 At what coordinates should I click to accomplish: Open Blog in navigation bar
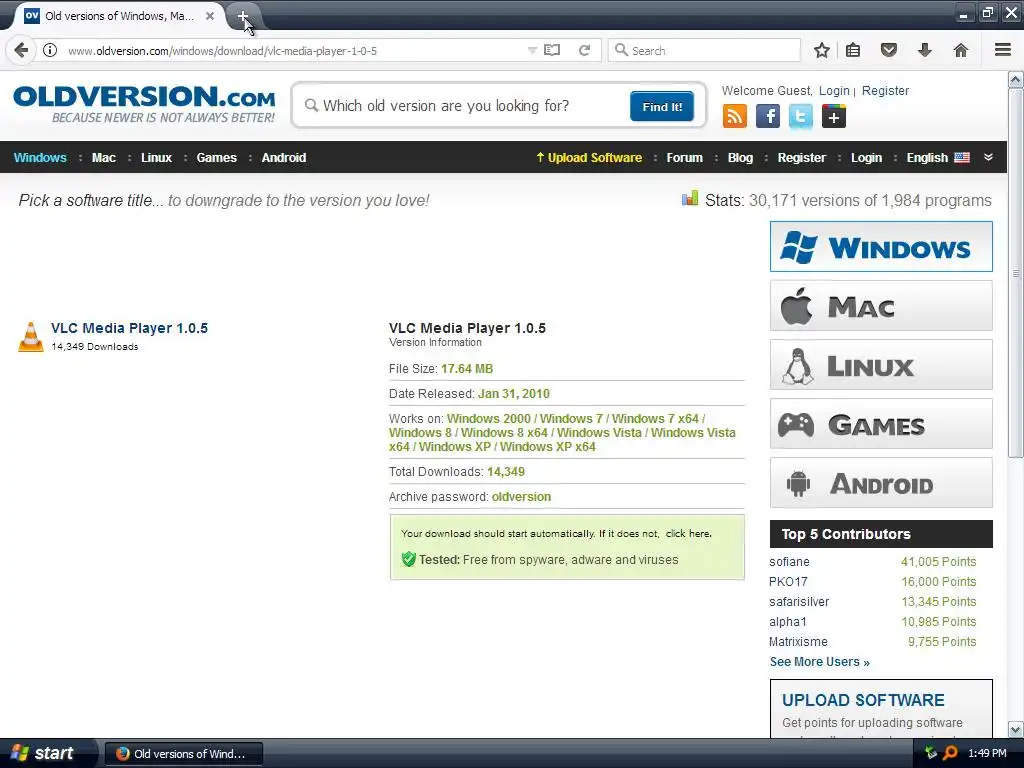(740, 157)
